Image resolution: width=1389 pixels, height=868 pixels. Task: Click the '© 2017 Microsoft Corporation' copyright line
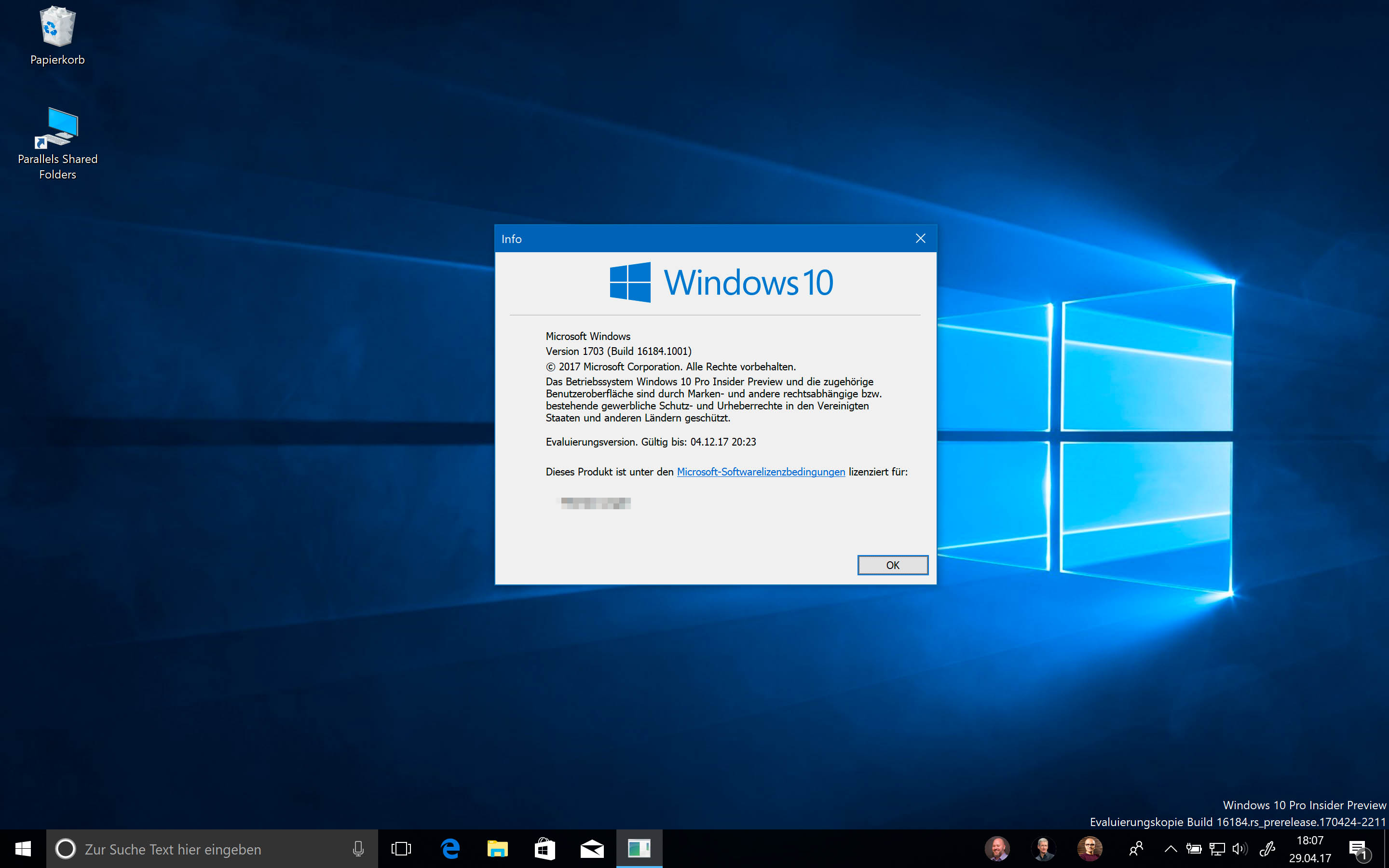pyautogui.click(x=670, y=367)
